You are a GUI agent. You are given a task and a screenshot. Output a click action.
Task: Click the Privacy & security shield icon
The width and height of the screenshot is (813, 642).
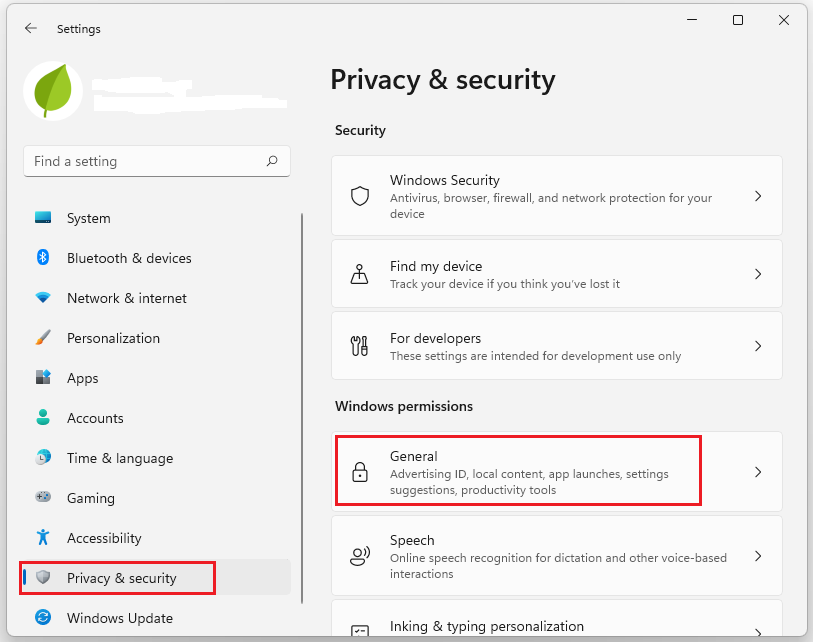click(43, 577)
